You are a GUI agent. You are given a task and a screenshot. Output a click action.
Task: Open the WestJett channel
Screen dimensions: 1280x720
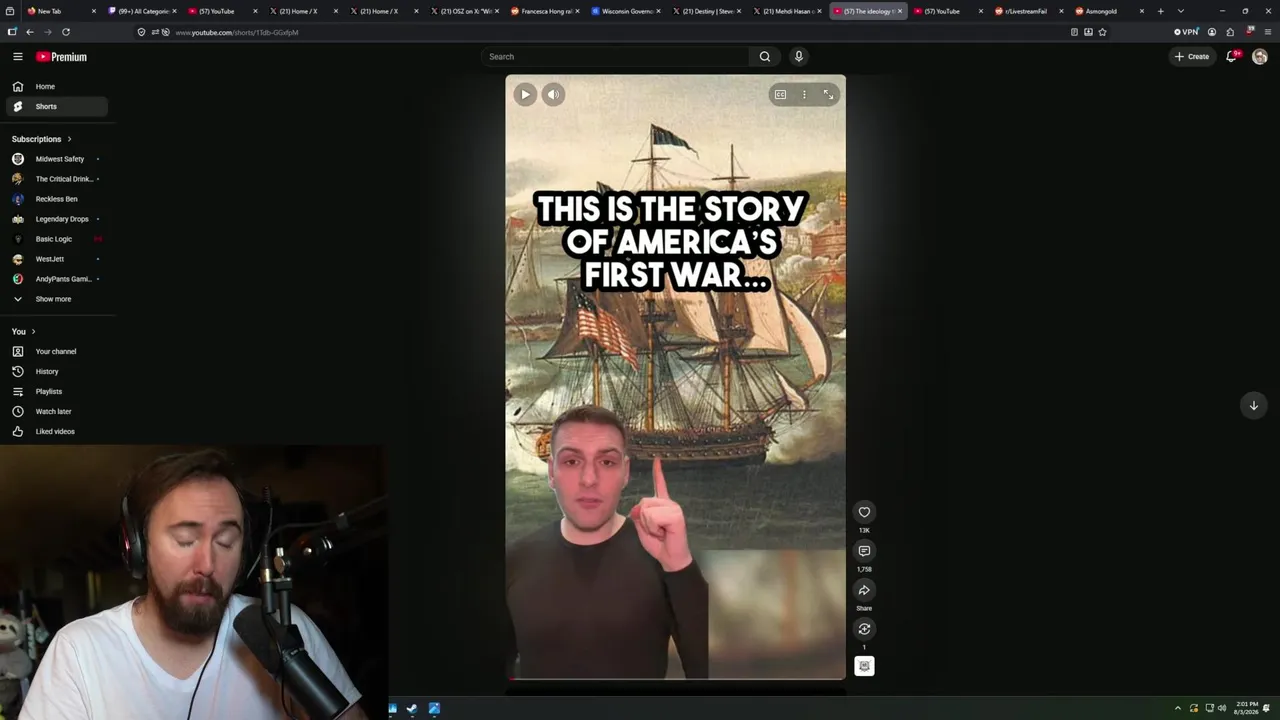(56, 259)
